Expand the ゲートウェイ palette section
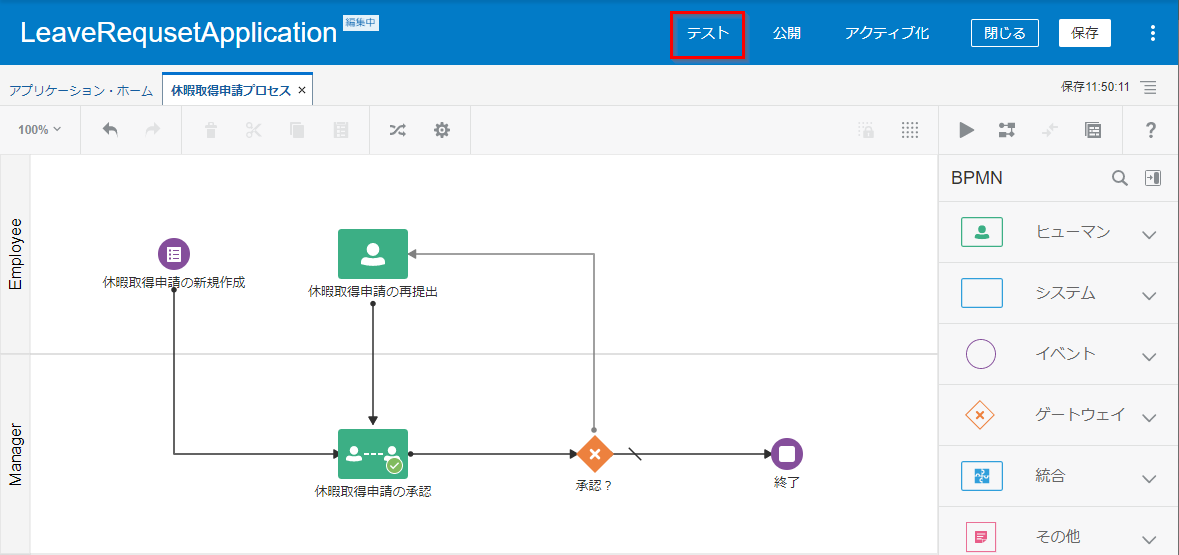Screen dimensions: 1179x555 [1148, 416]
